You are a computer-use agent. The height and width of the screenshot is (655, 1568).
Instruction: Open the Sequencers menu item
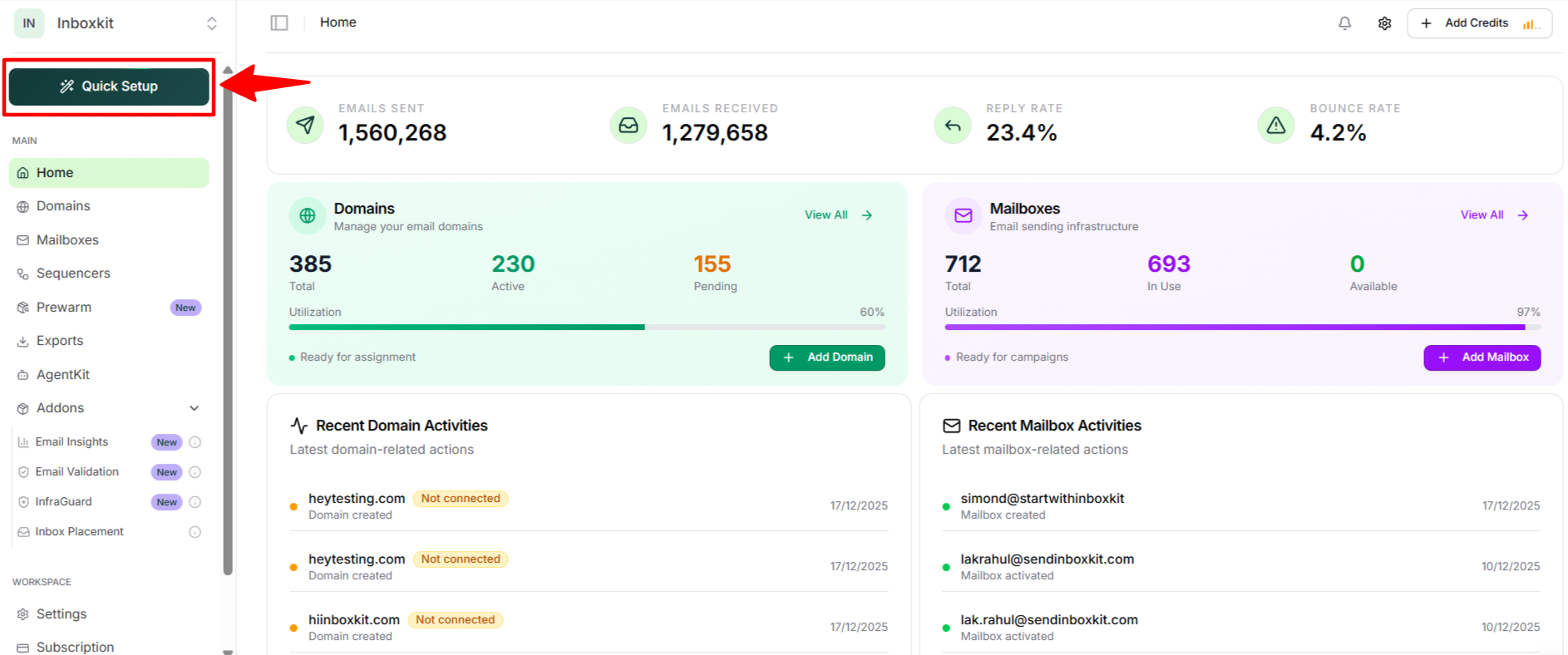click(x=73, y=273)
